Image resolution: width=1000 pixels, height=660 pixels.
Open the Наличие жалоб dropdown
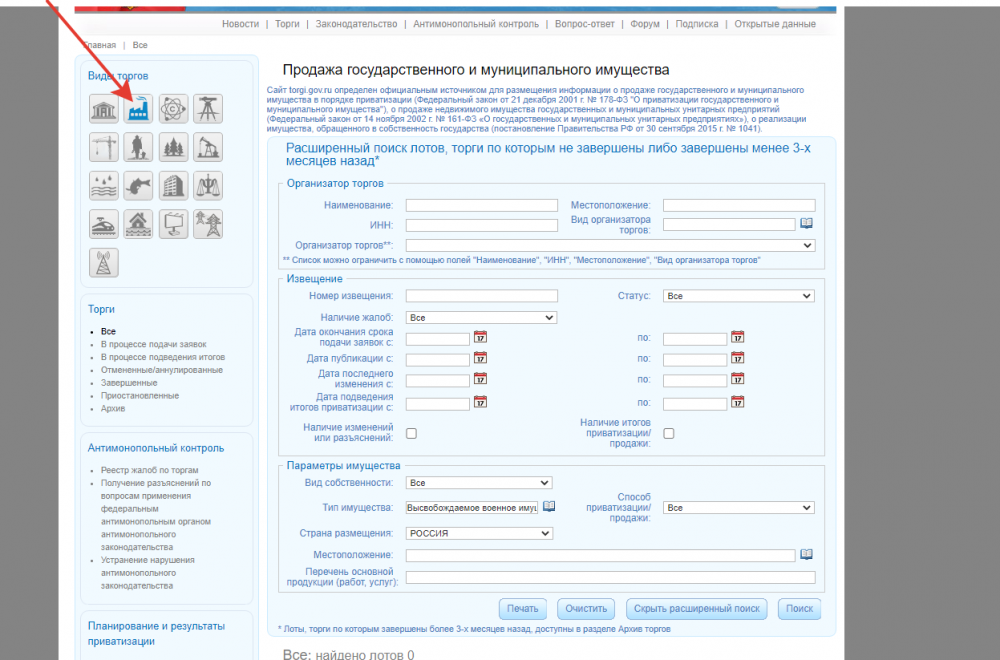[x=481, y=318]
